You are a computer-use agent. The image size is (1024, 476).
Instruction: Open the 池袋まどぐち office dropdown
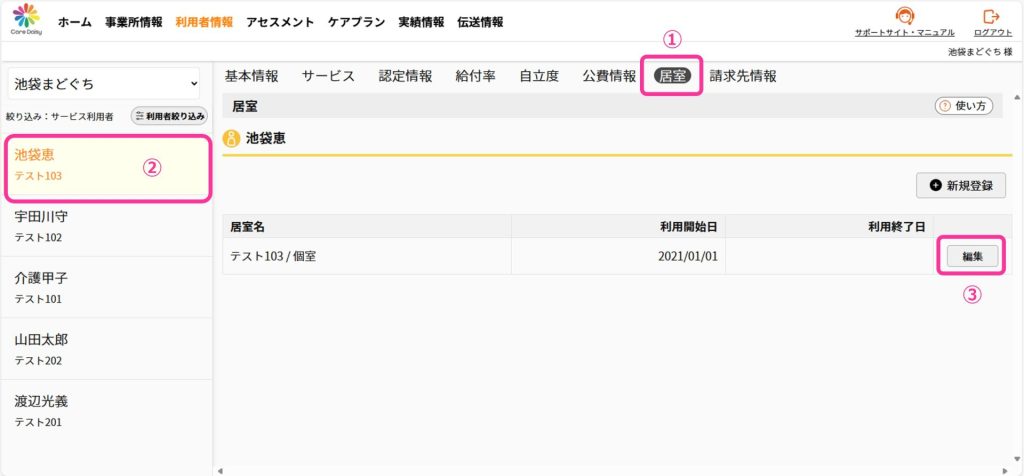click(104, 84)
